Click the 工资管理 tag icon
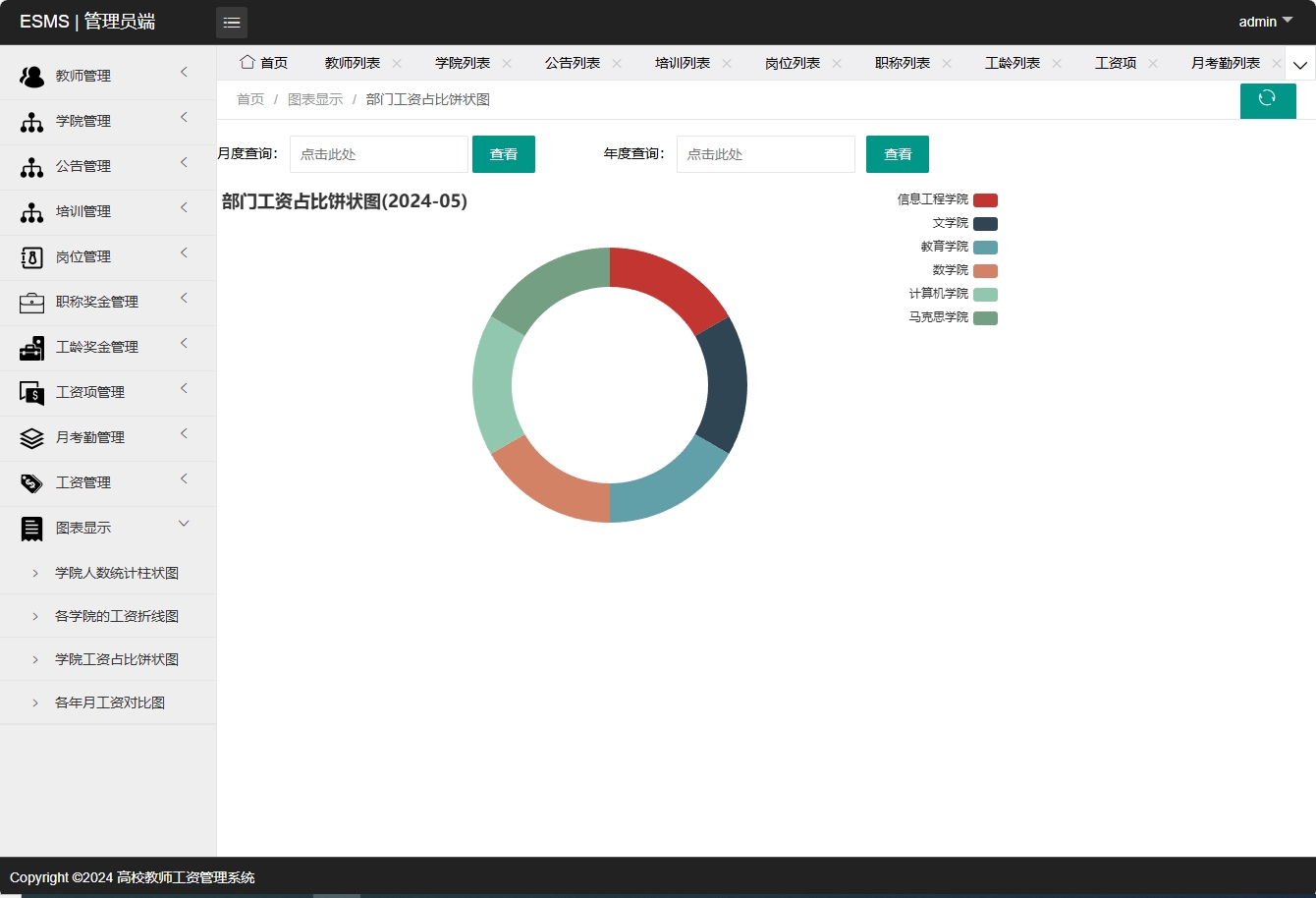 [31, 482]
